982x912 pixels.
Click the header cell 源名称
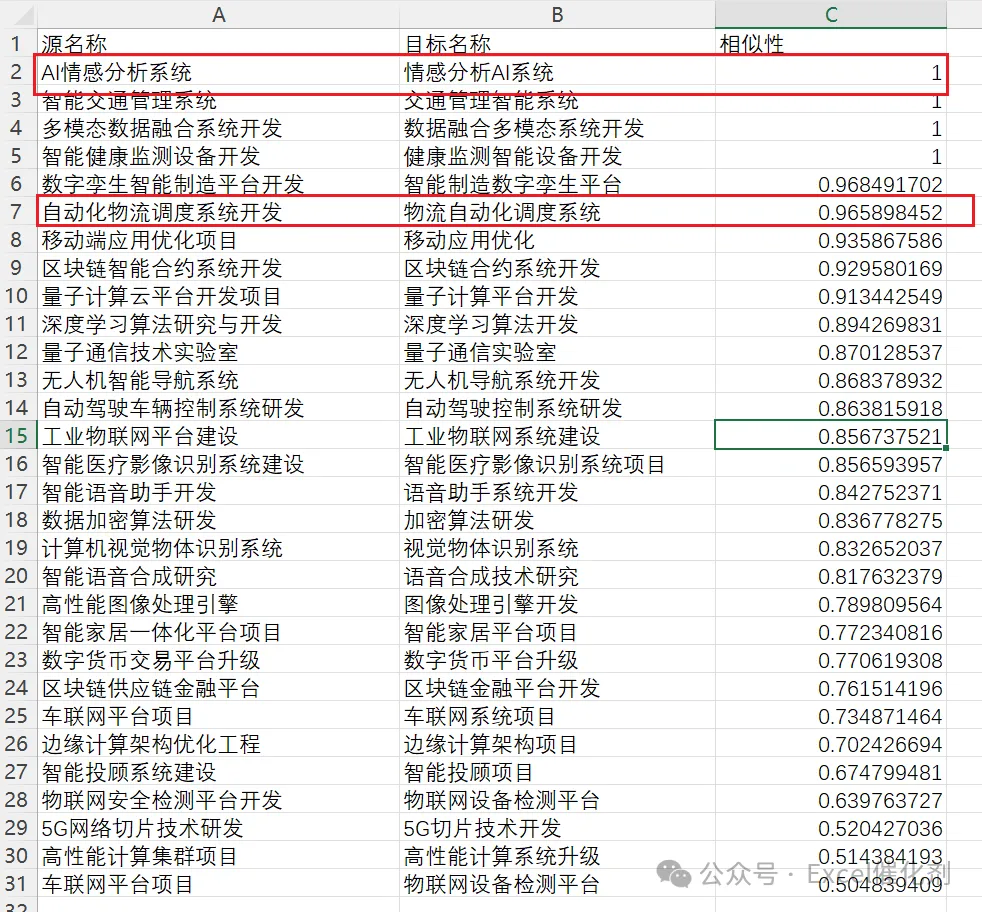point(219,44)
